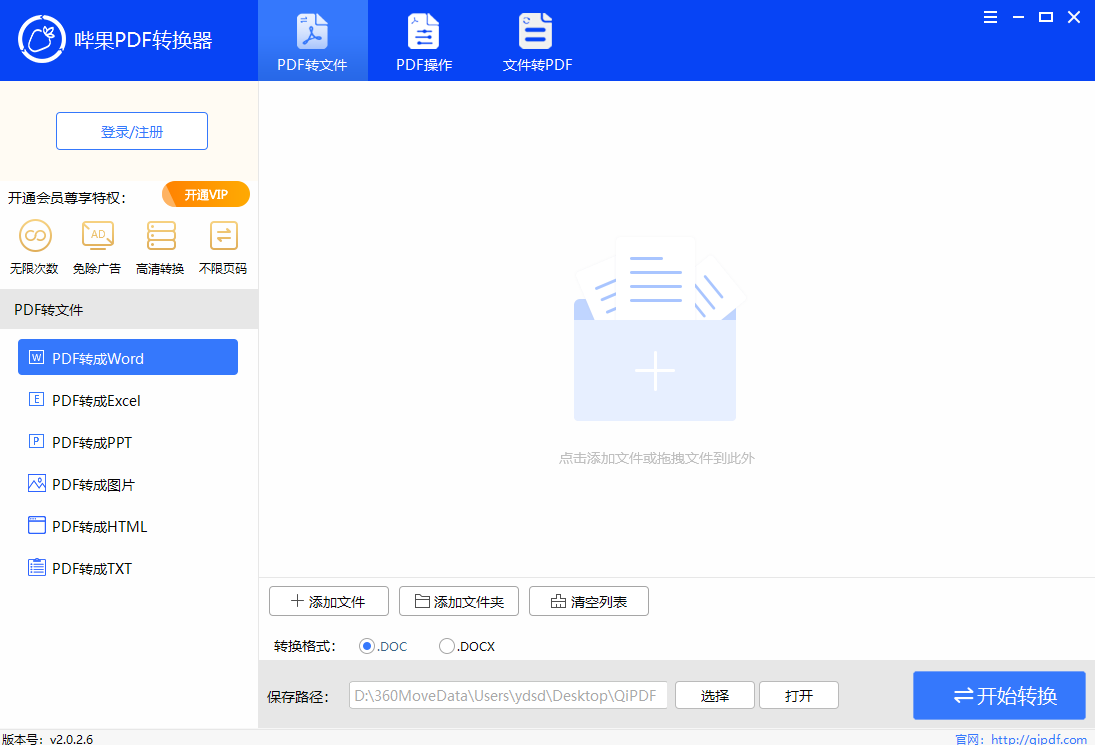Viewport: 1095px width, 745px height.
Task: Click the orange 开通VIP button
Action: (206, 195)
